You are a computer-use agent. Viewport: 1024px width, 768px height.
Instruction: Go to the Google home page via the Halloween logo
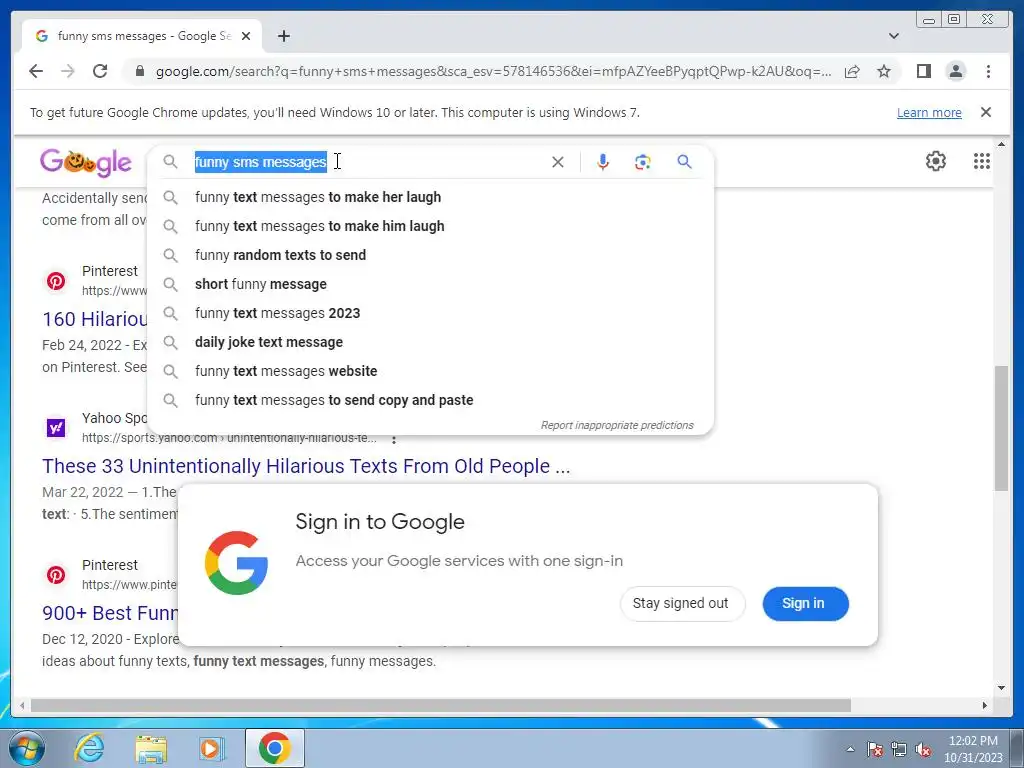pos(86,163)
